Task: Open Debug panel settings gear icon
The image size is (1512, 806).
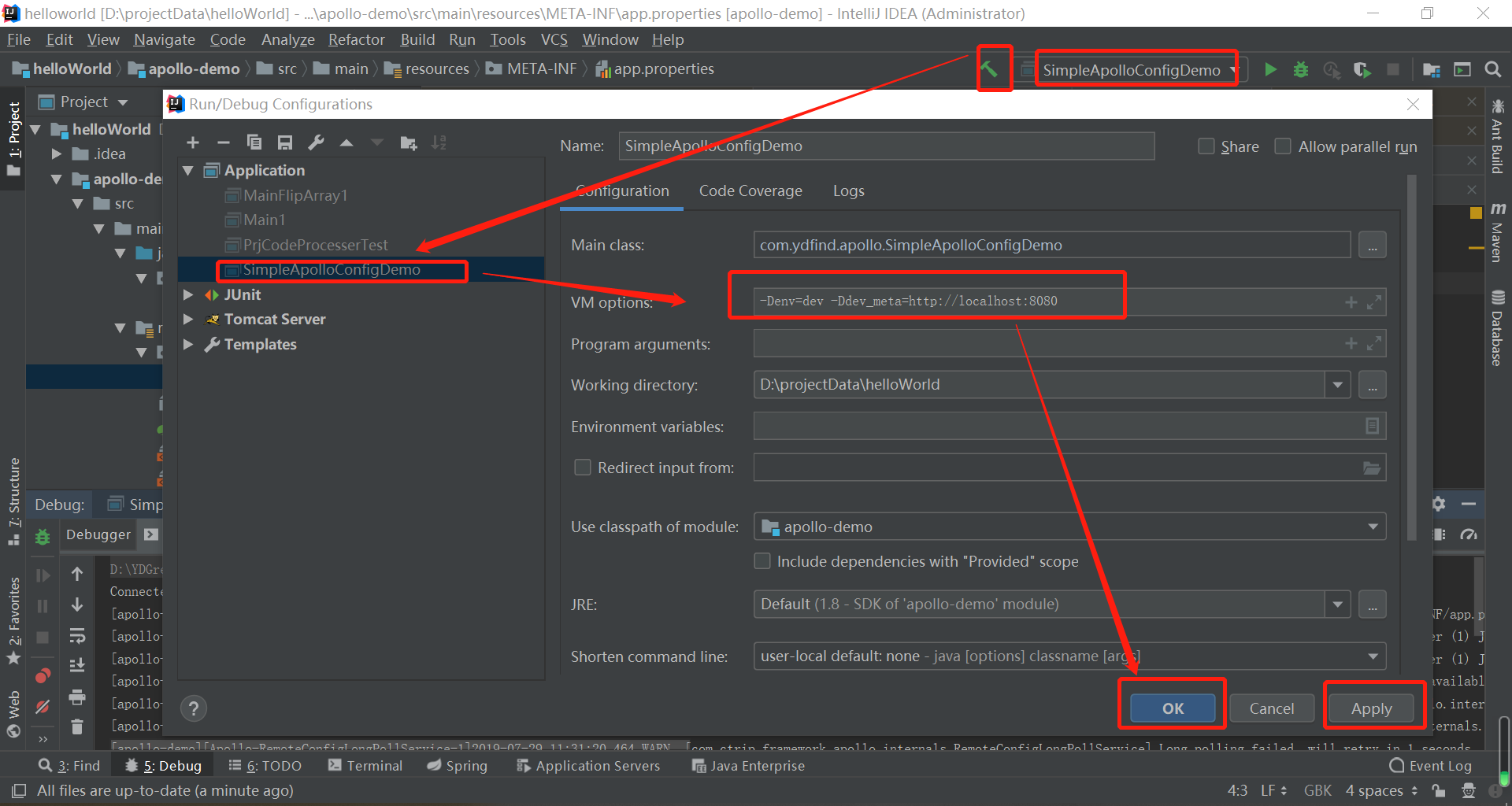Action: (x=1439, y=504)
